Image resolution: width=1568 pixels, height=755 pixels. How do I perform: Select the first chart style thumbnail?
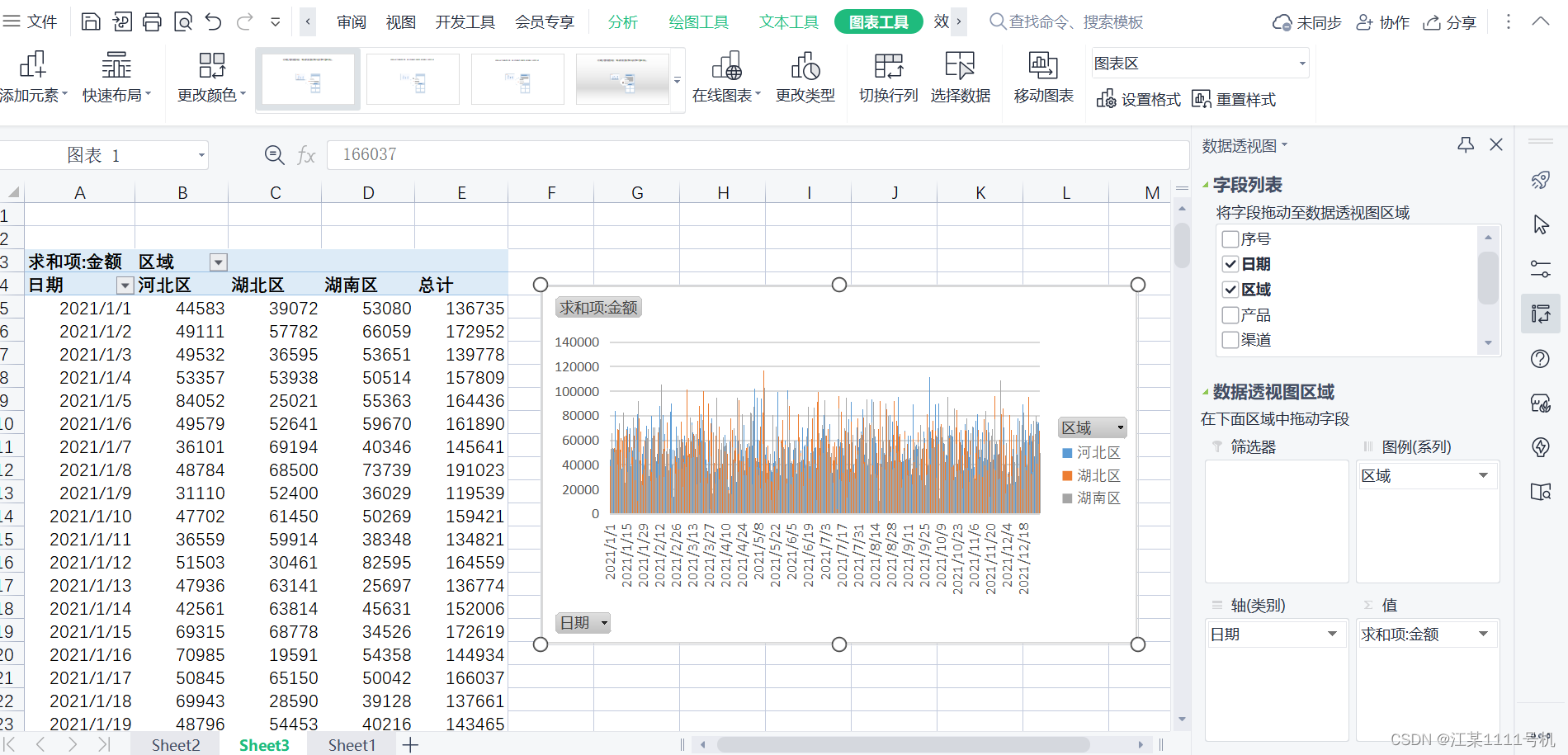tap(308, 79)
